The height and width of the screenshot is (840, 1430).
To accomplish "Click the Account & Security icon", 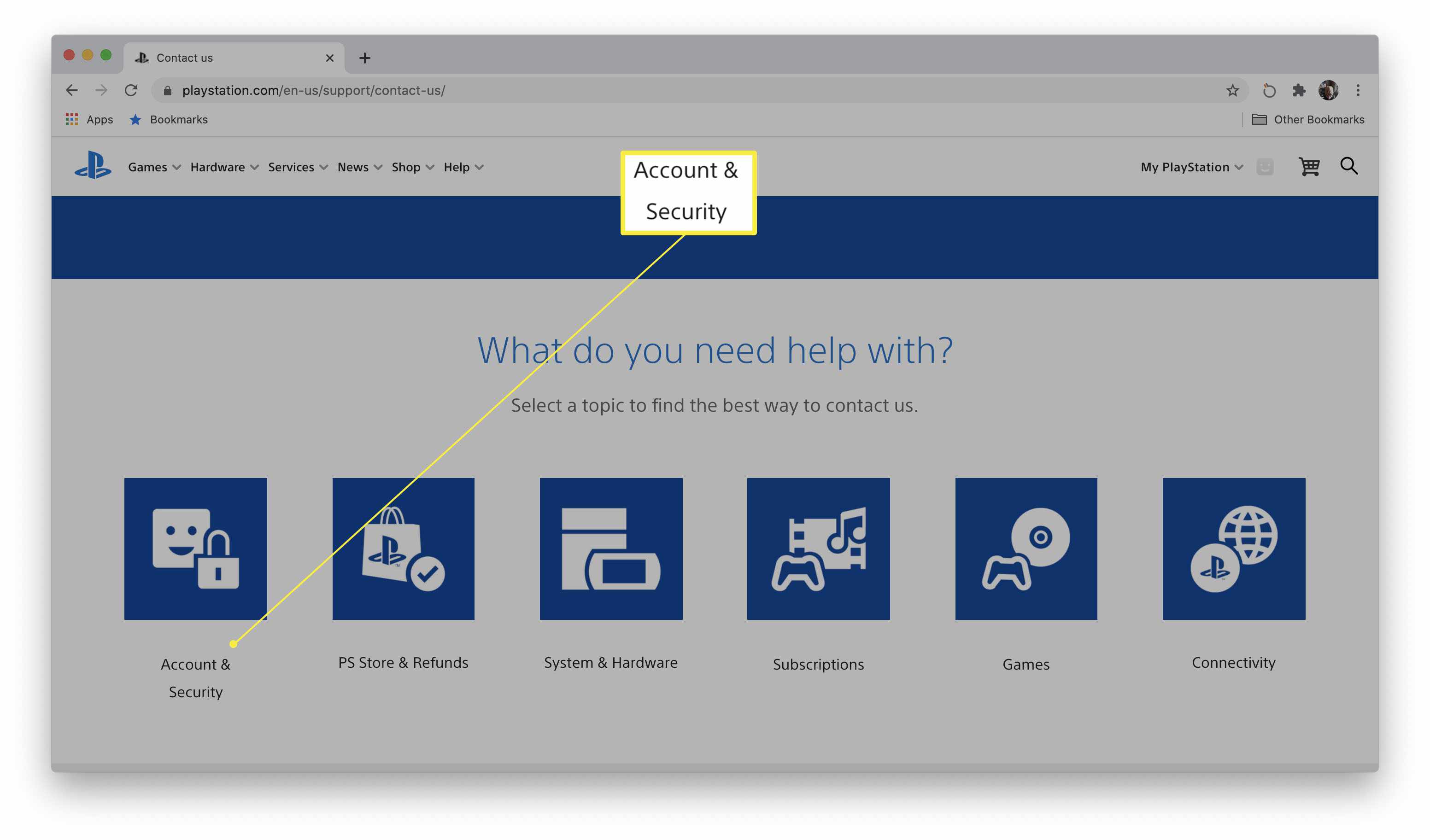I will click(195, 547).
